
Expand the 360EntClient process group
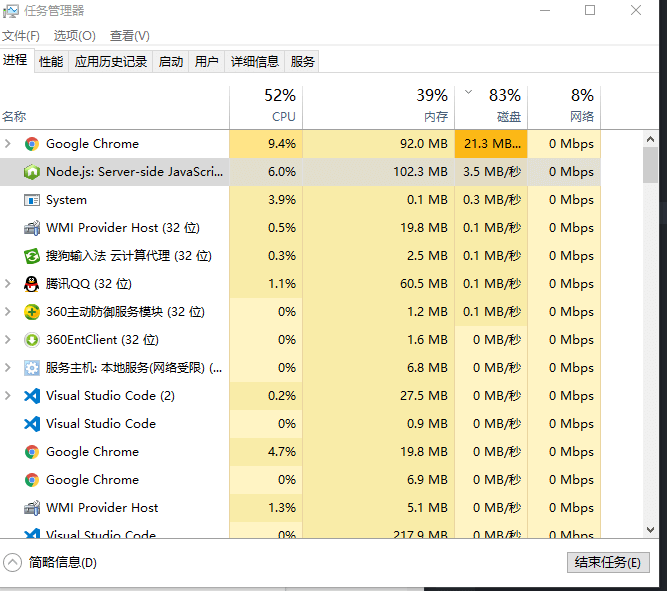pos(8,340)
